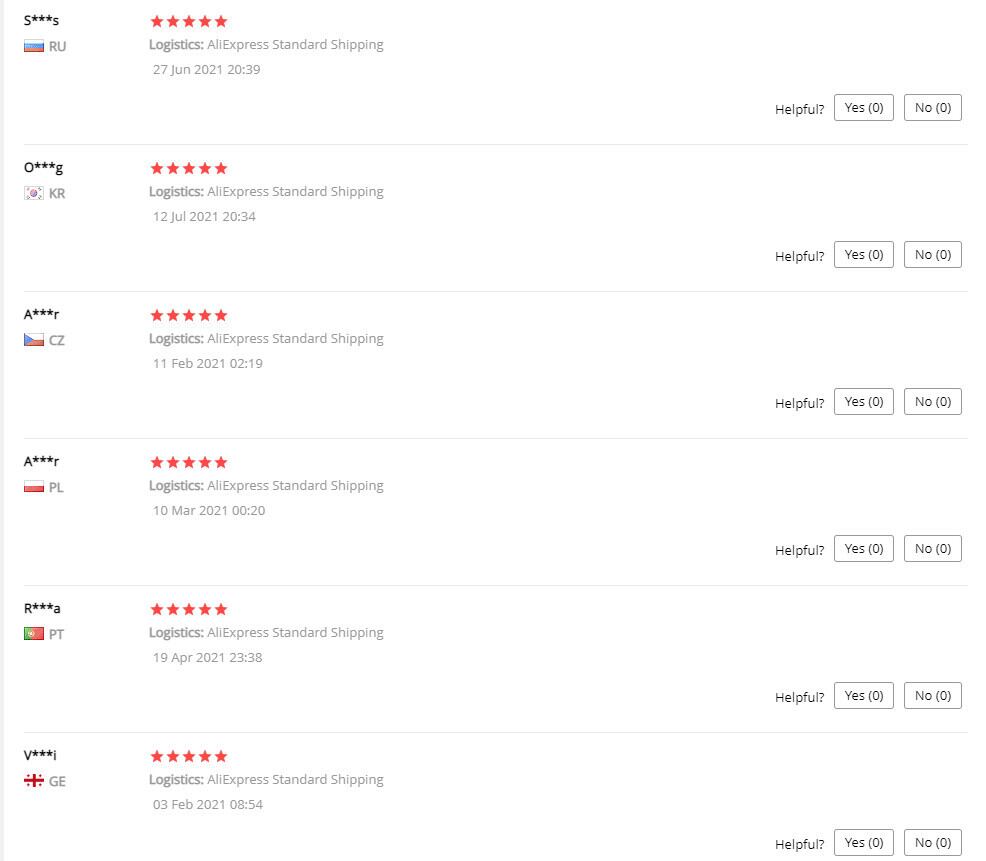Click the Polish flag icon beside PL
986x861 pixels.
click(34, 487)
